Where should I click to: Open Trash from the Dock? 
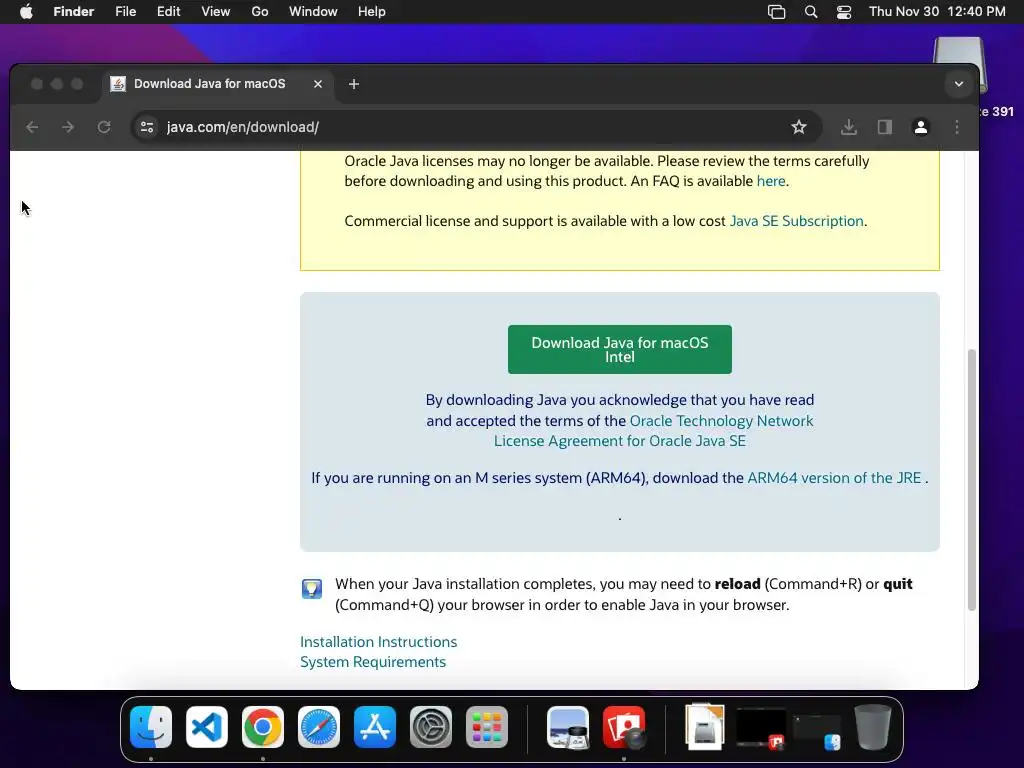point(873,727)
